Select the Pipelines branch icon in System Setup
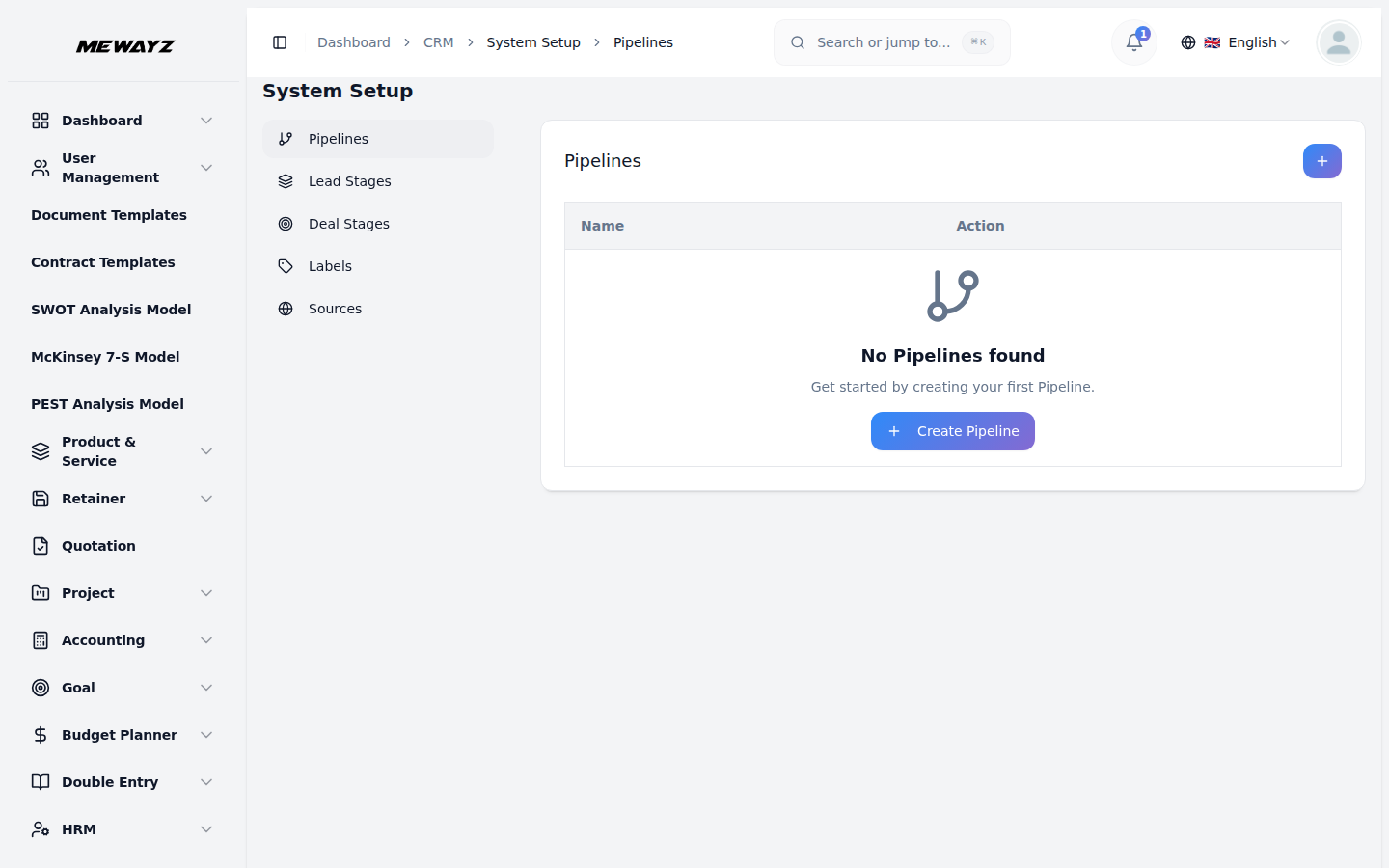This screenshot has height=868, width=1389. coord(285,138)
